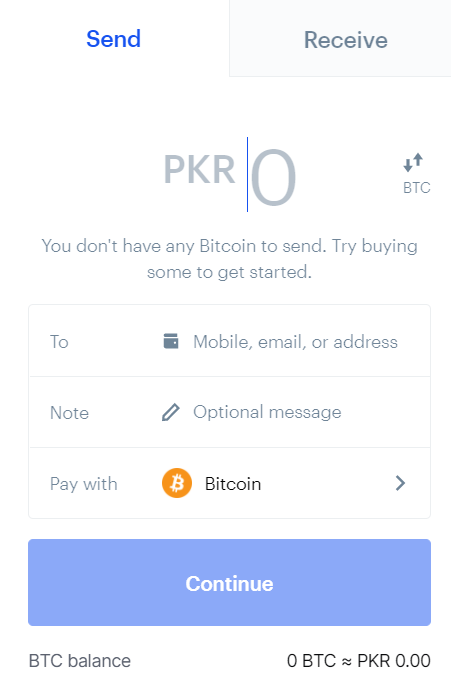
Task: Click the To label
Action: [59, 342]
